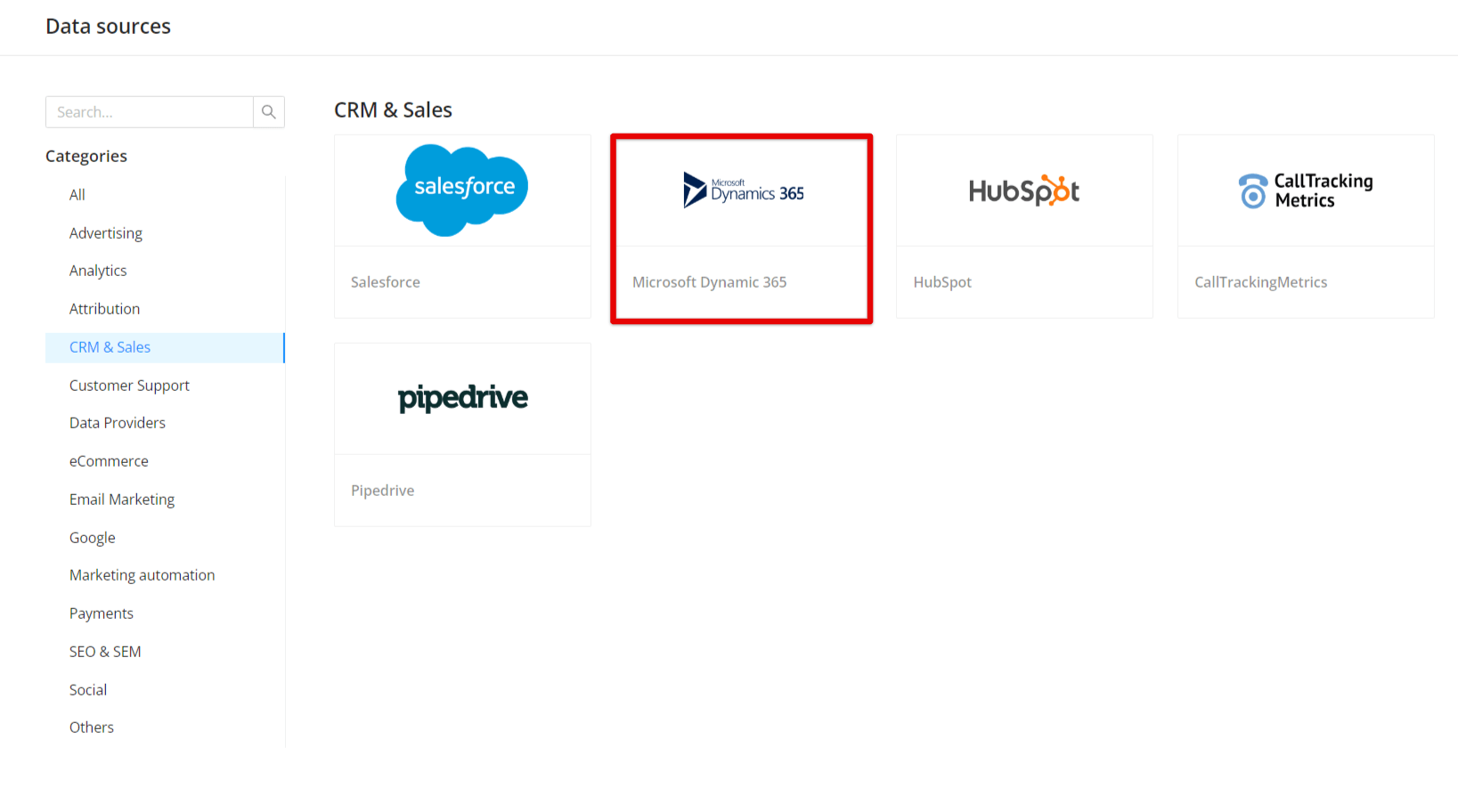Image resolution: width=1458 pixels, height=812 pixels.
Task: Select the All category
Action: (x=77, y=194)
